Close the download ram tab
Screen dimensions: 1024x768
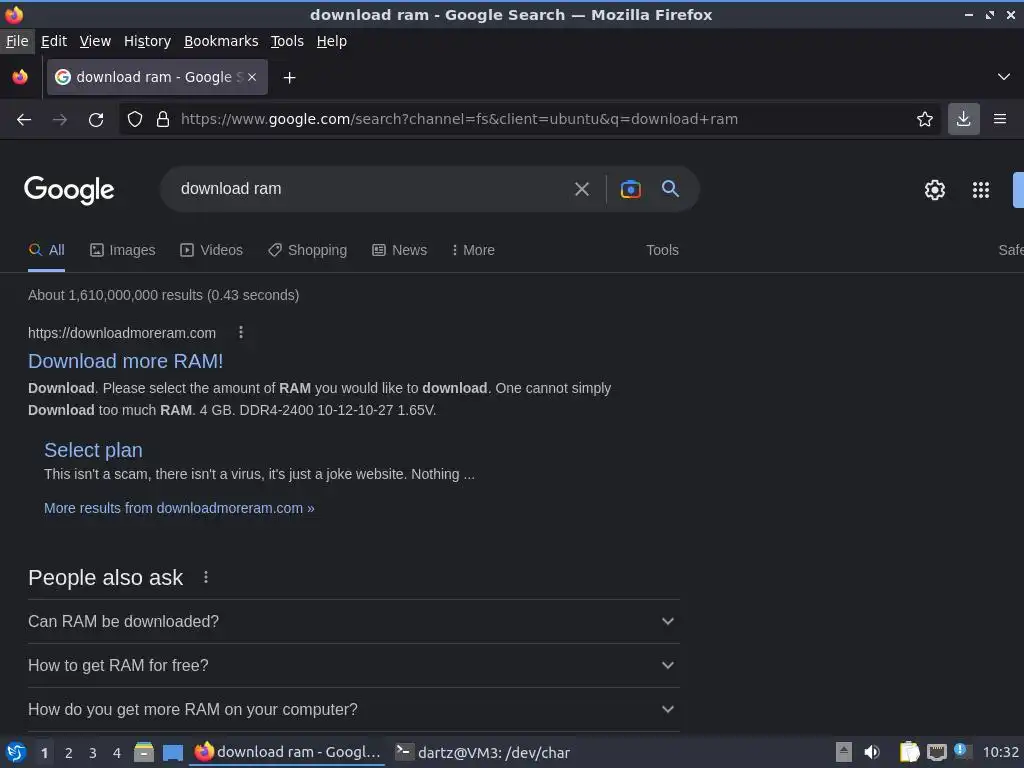click(252, 77)
